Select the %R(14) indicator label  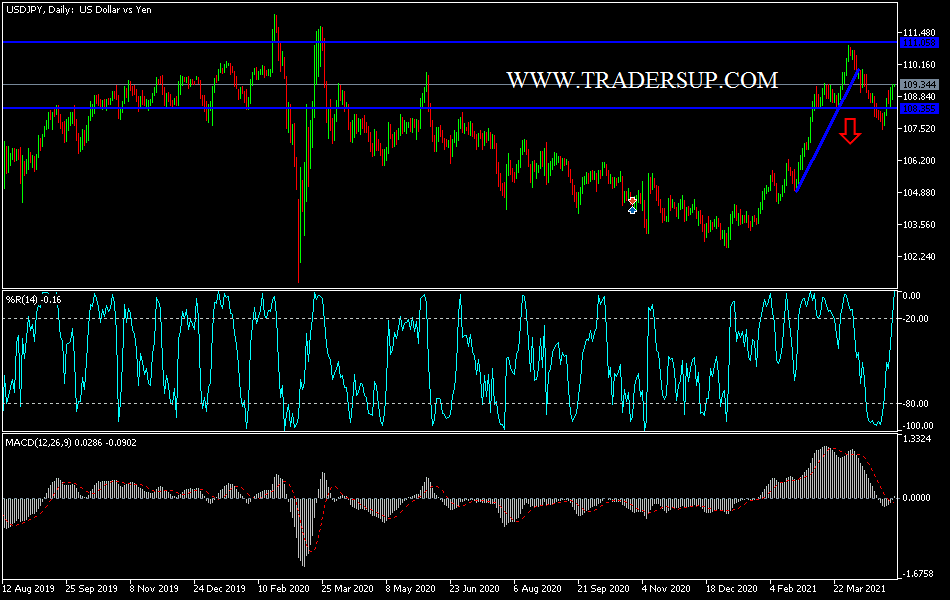click(x=33, y=296)
